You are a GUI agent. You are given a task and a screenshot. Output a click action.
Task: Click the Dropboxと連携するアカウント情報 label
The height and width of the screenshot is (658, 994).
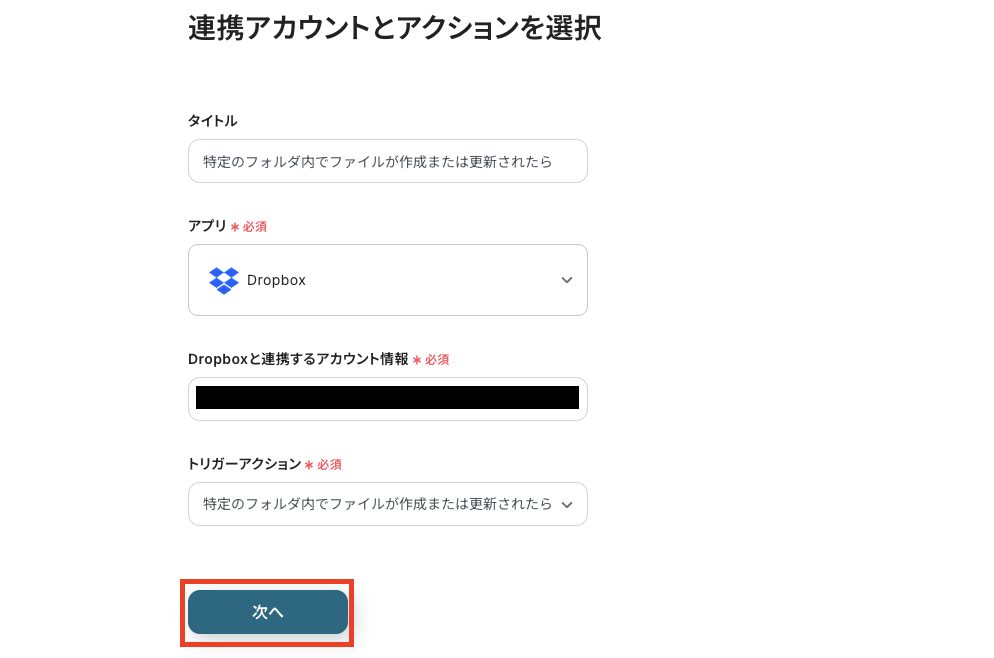[x=298, y=359]
